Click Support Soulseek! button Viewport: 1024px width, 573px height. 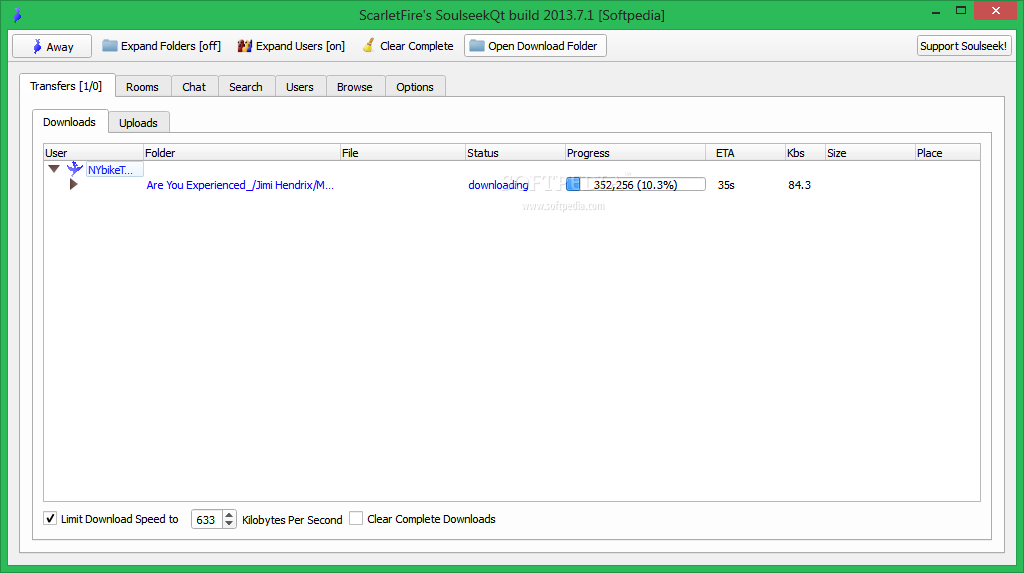tap(963, 46)
